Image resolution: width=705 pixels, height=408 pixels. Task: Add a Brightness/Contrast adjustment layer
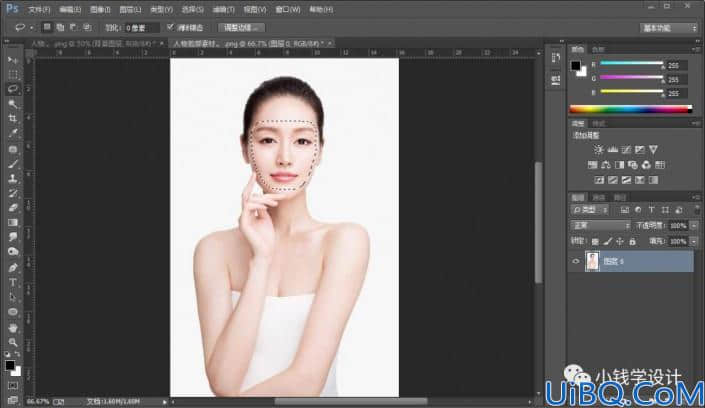(x=598, y=149)
